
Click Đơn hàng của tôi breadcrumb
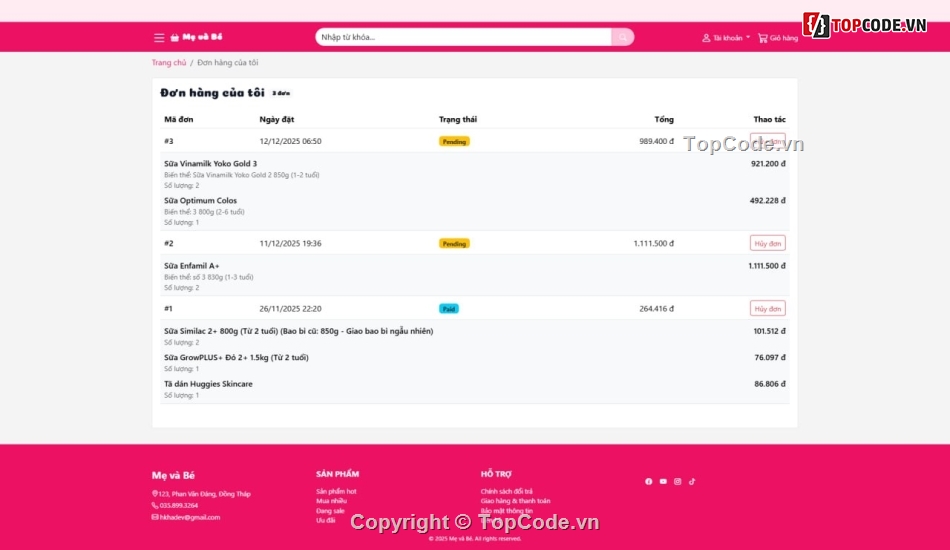pos(228,62)
